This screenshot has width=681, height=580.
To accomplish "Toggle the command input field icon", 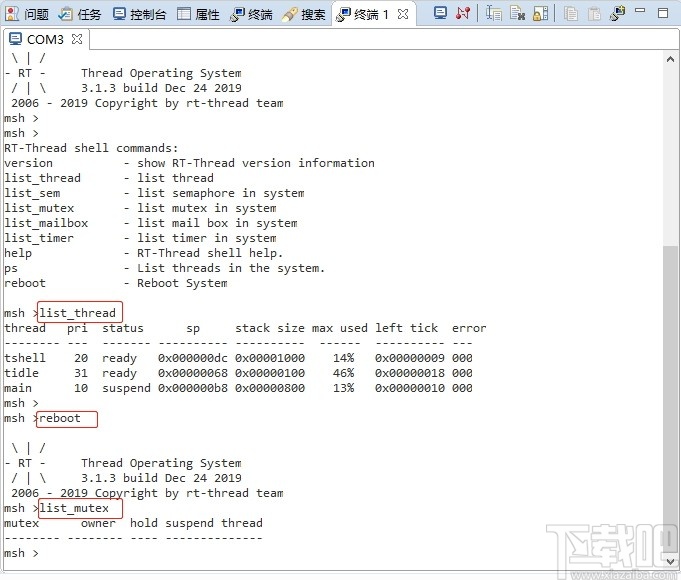I will click(493, 13).
